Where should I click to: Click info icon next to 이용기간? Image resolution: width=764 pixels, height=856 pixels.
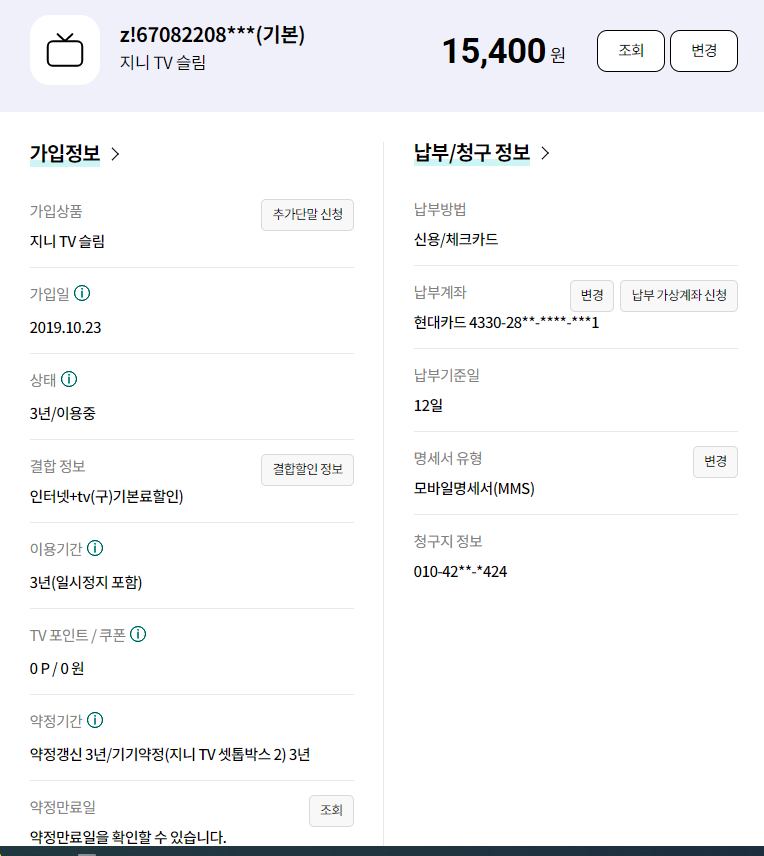95,549
